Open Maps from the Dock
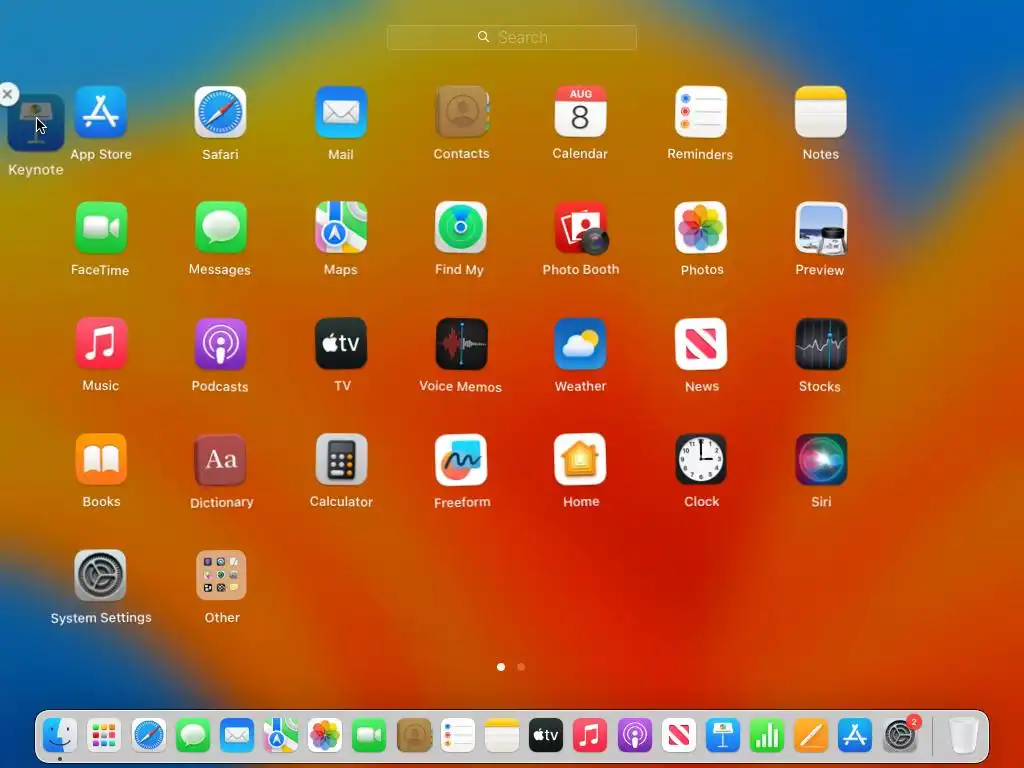Viewport: 1024px width, 768px height. click(281, 735)
